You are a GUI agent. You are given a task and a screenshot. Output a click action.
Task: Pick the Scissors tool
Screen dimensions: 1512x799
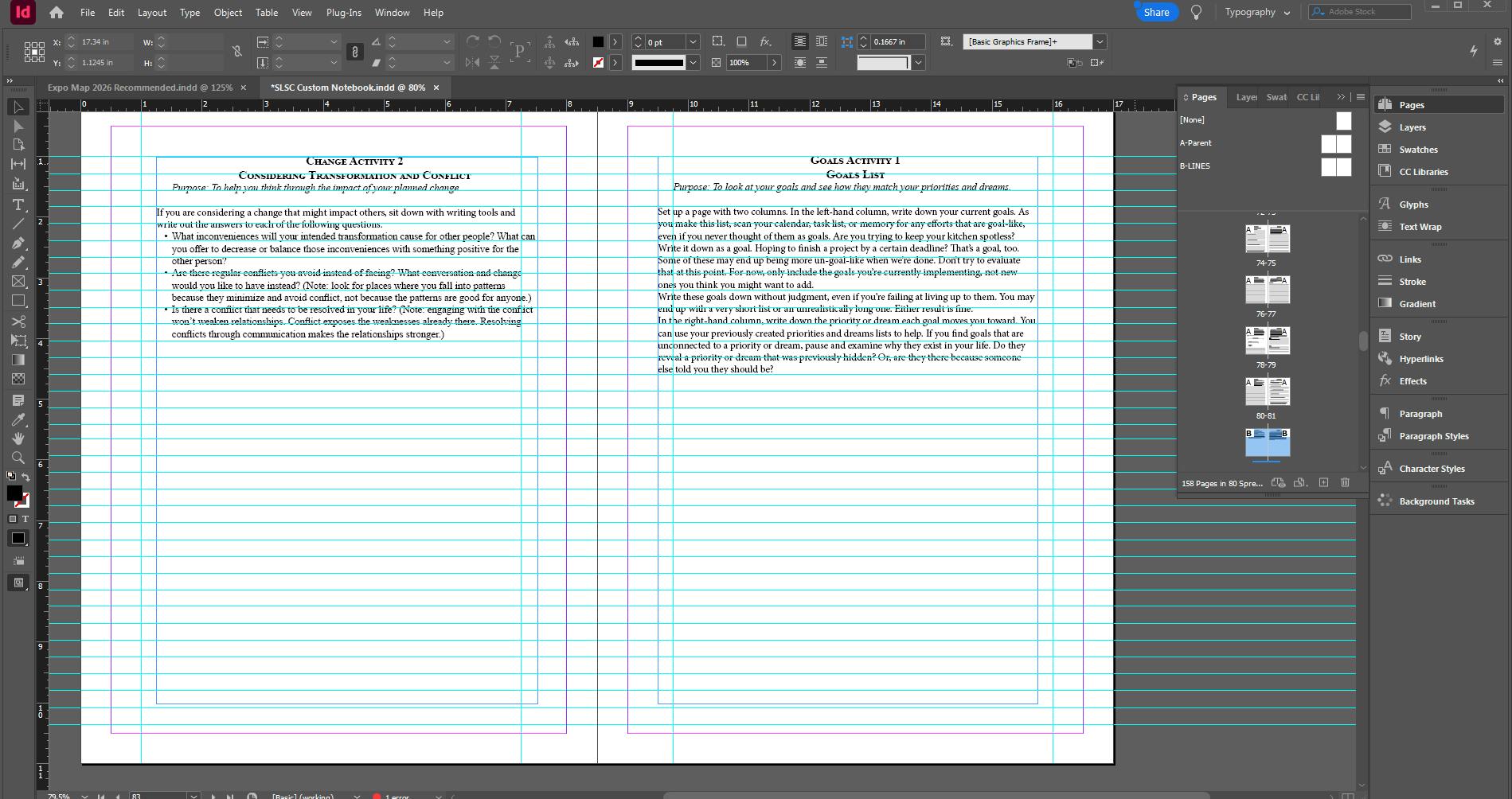(18, 322)
